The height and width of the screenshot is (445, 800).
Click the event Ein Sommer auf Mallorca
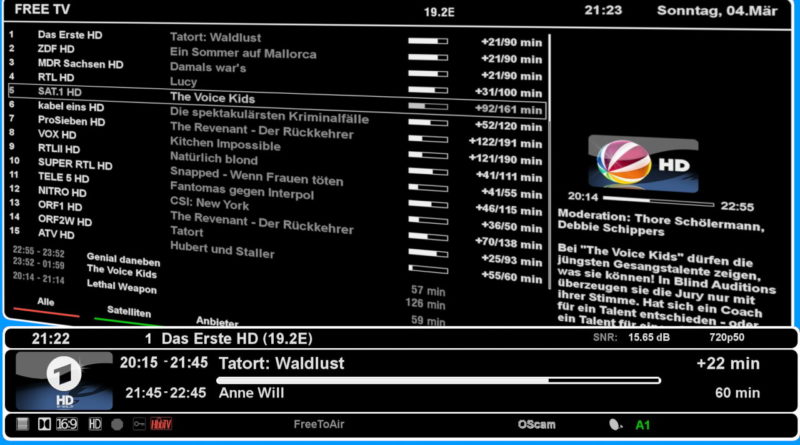tap(243, 53)
